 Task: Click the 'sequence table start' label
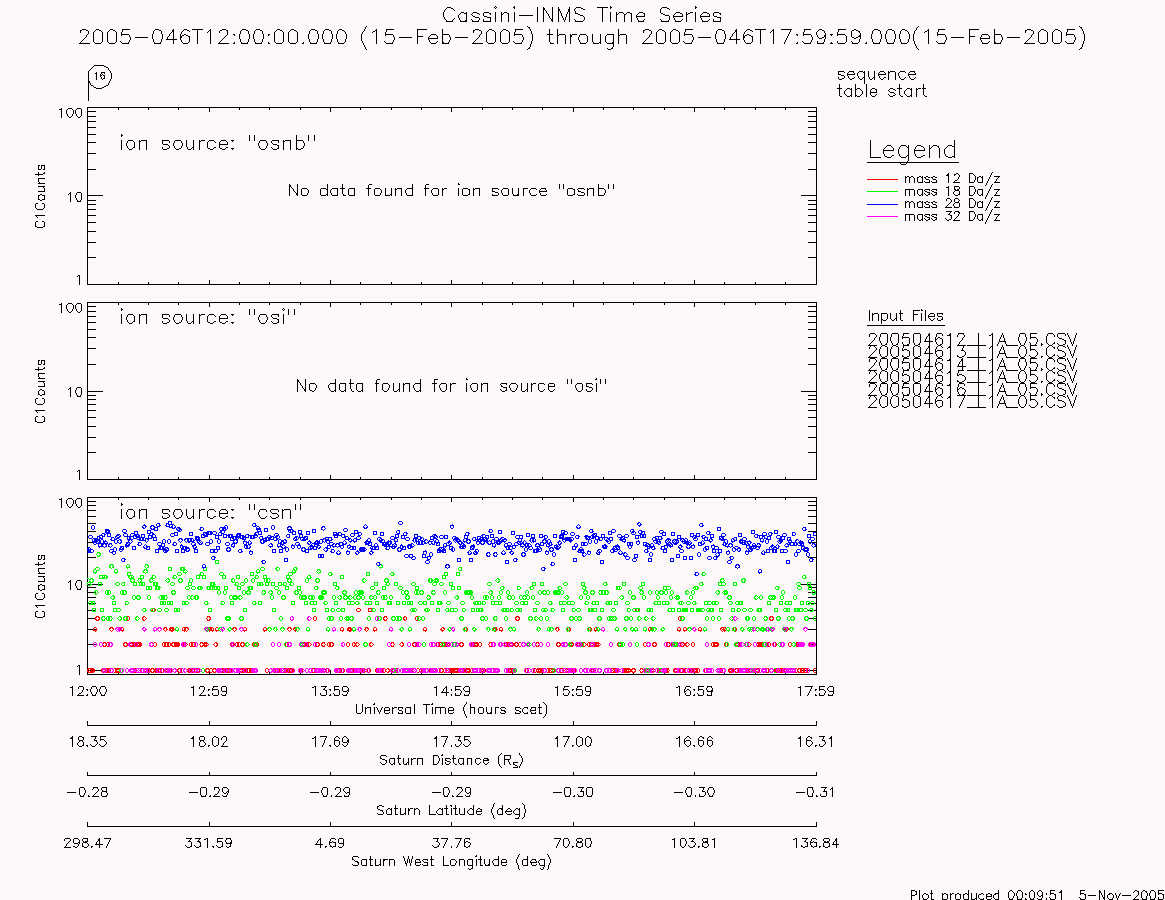click(x=881, y=82)
